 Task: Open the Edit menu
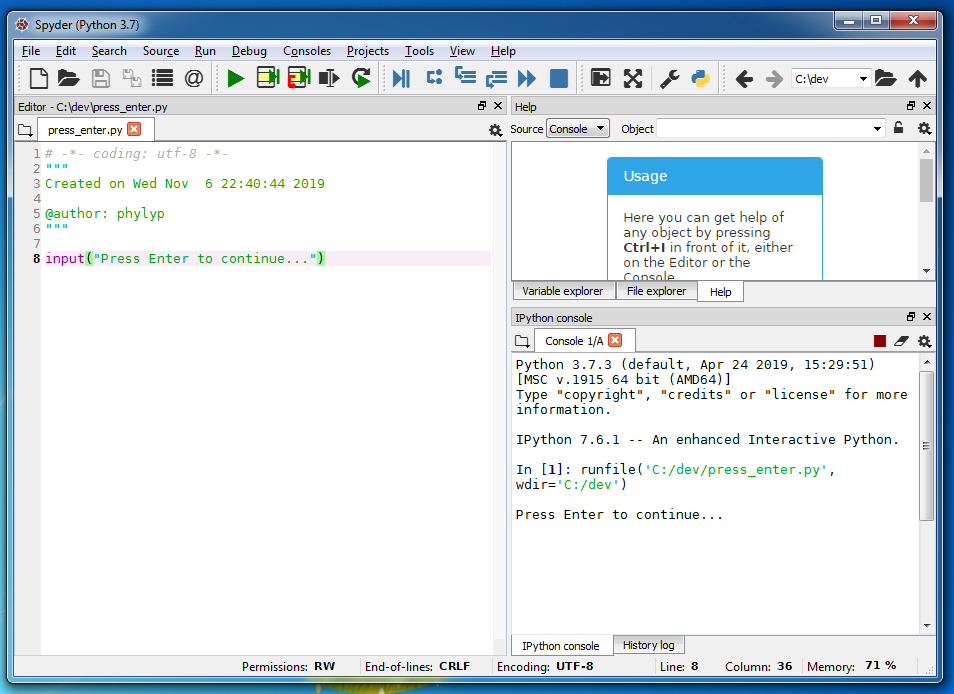click(66, 51)
